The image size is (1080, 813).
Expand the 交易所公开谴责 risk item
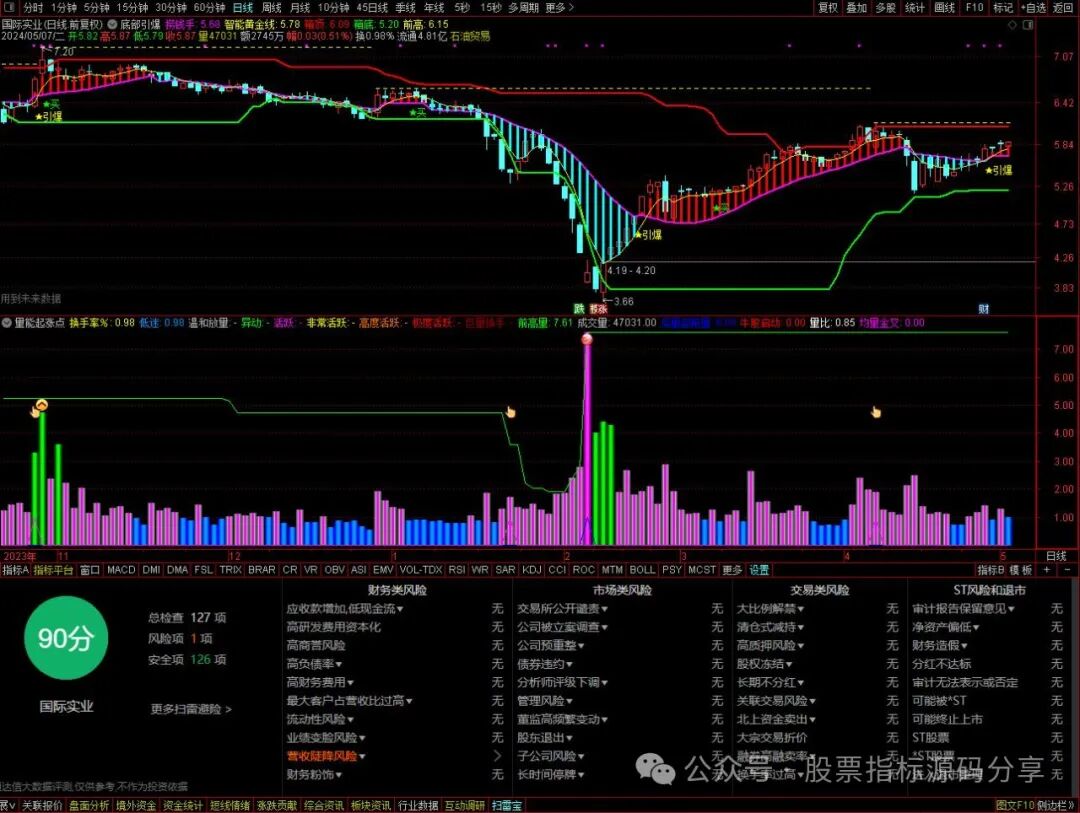coord(563,608)
